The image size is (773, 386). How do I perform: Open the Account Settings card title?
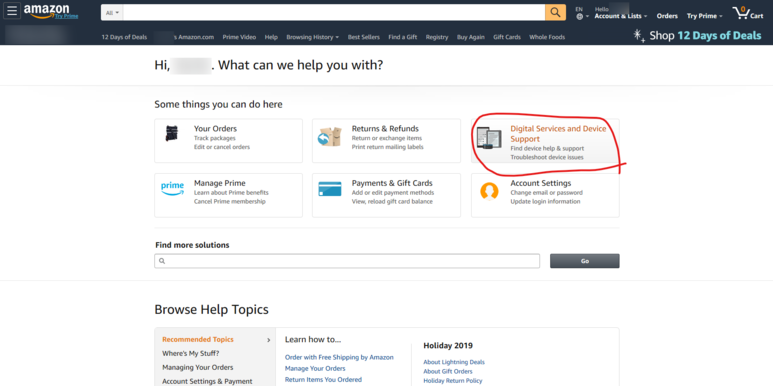click(x=541, y=183)
